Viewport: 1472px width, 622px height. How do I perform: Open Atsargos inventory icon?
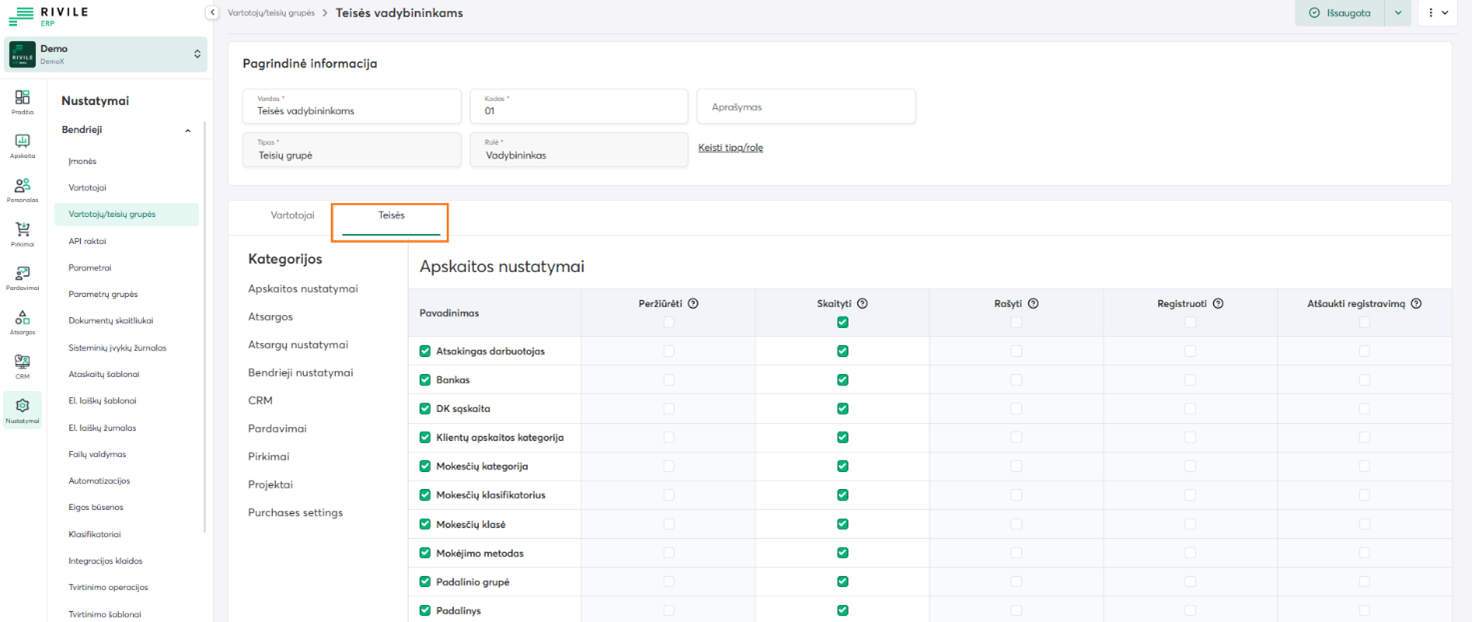pos(22,318)
